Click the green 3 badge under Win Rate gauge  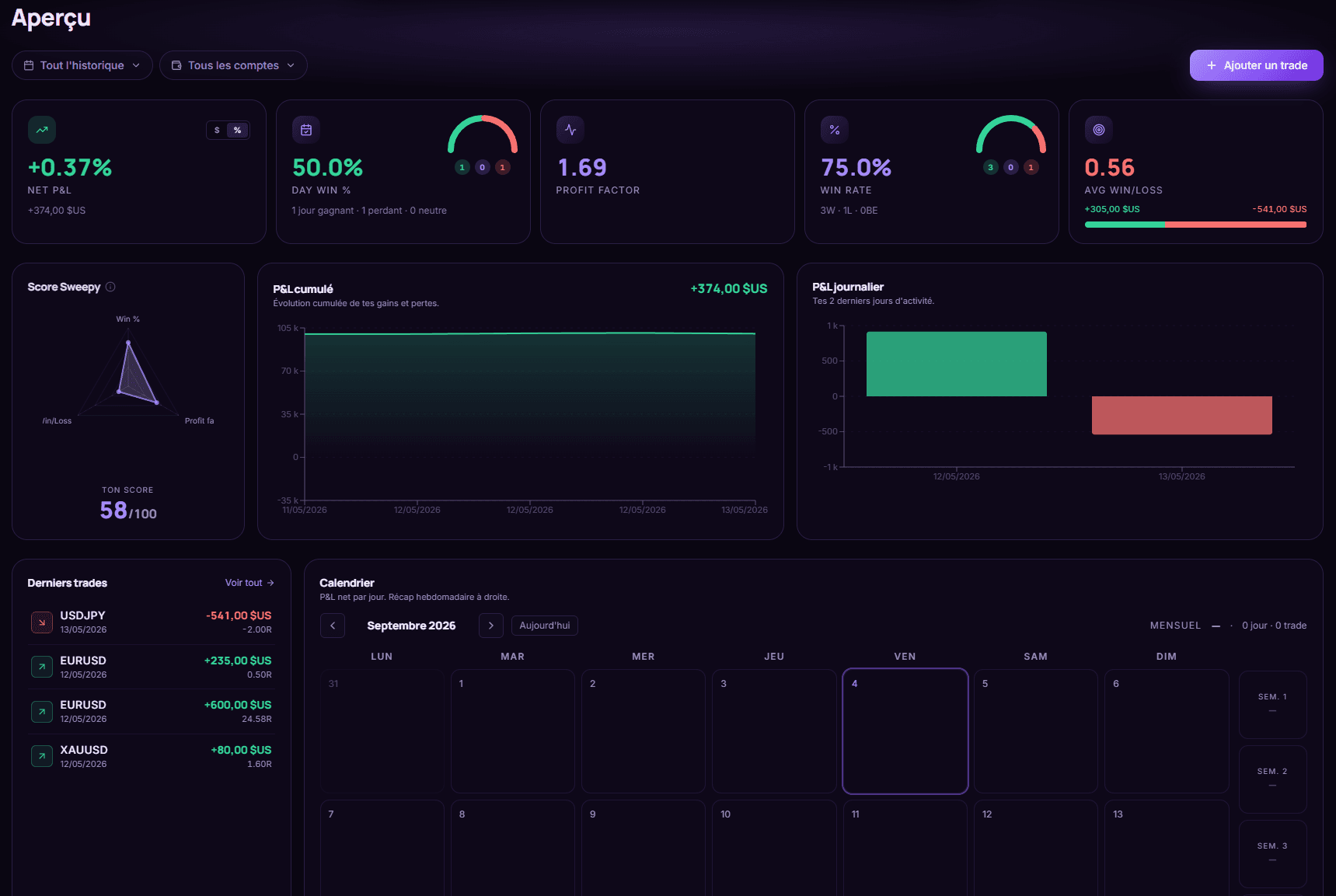(x=991, y=167)
